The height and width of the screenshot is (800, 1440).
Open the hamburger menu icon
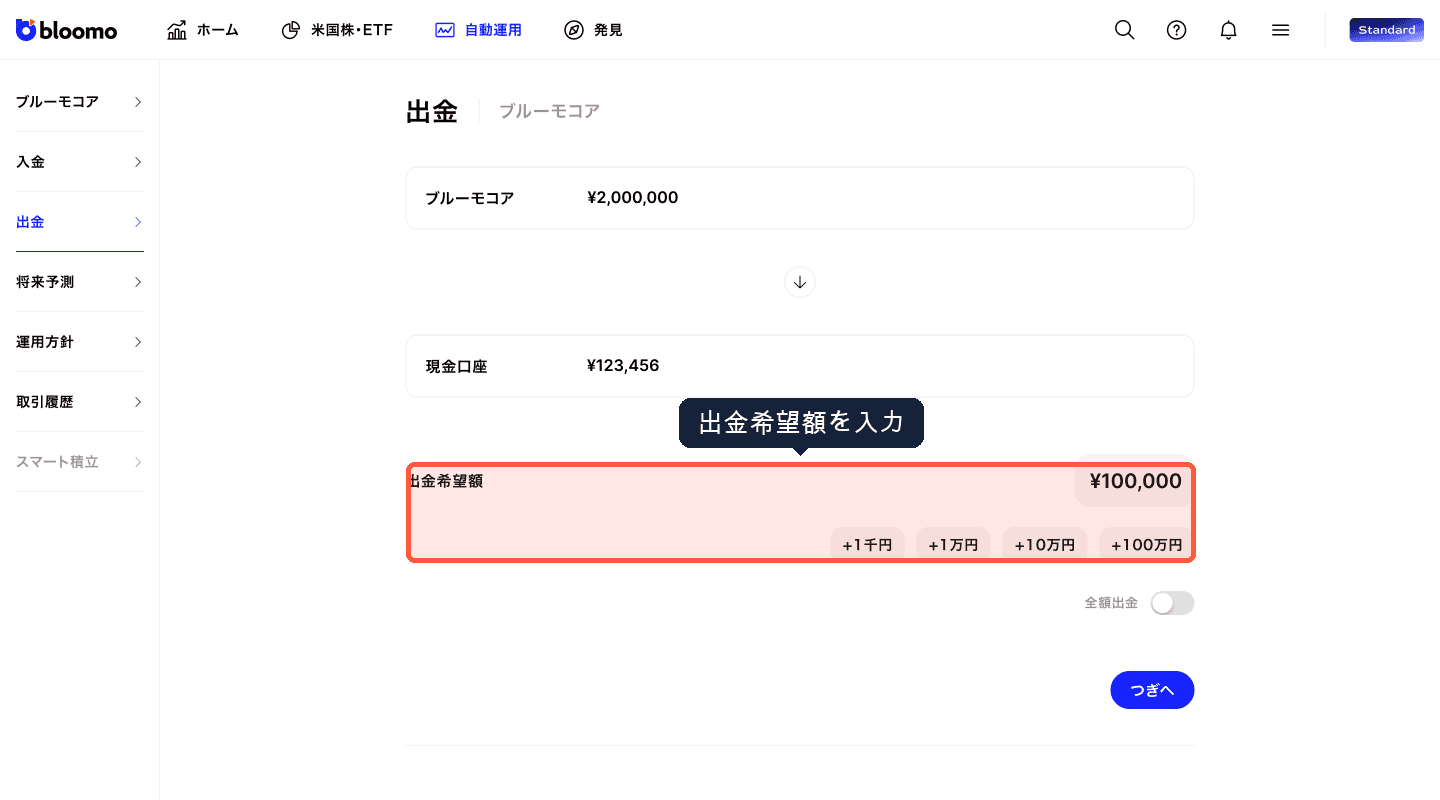coord(1280,30)
